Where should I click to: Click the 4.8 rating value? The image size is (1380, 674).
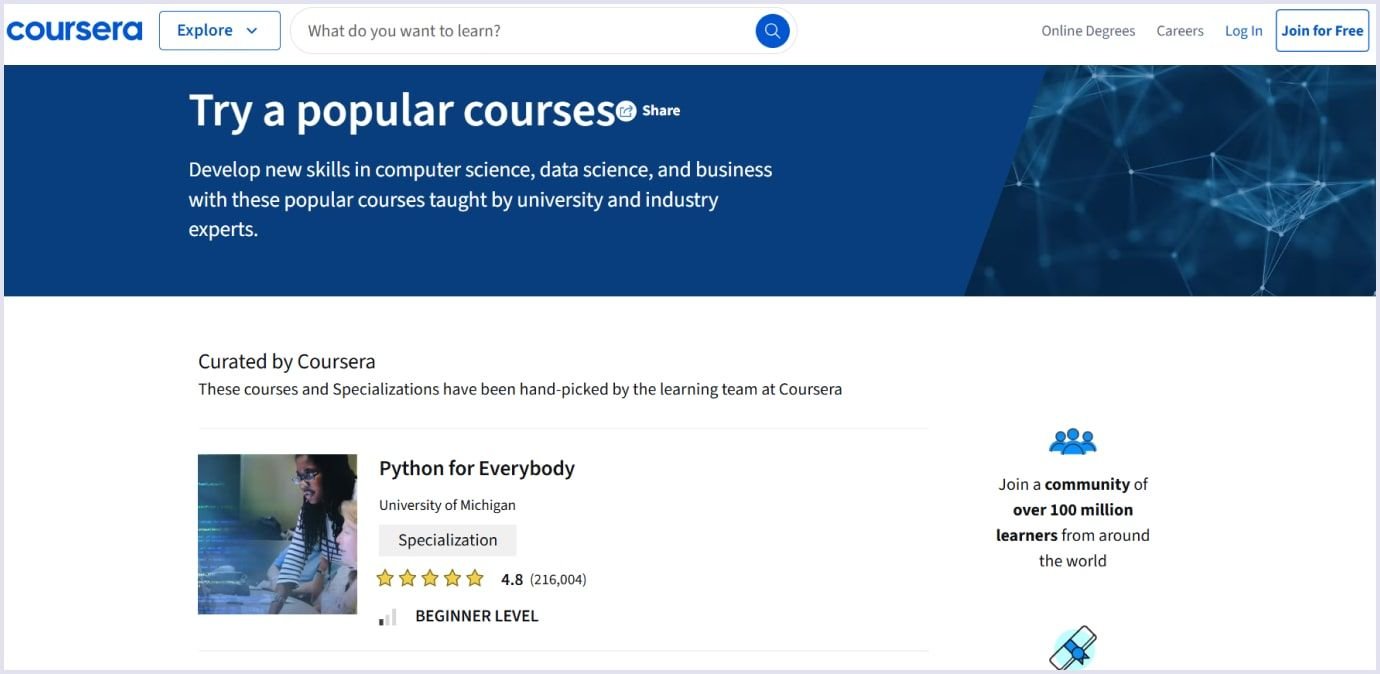512,579
